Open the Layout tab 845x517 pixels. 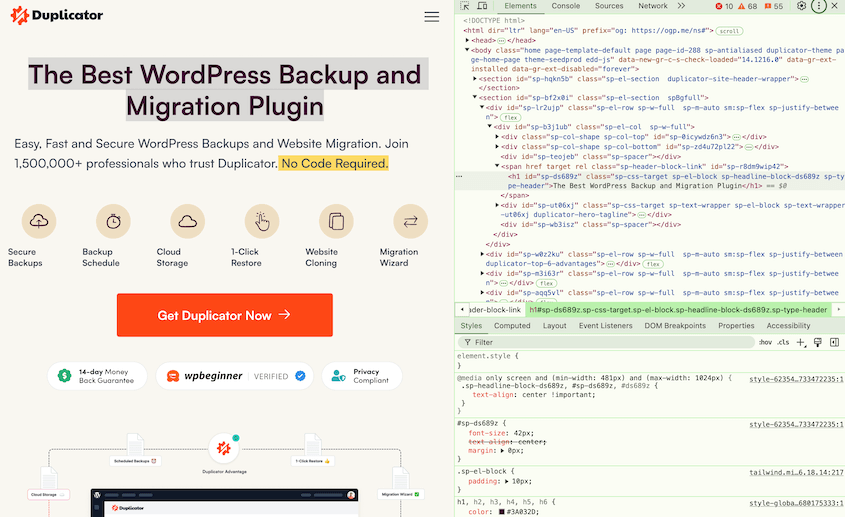pyautogui.click(x=555, y=326)
